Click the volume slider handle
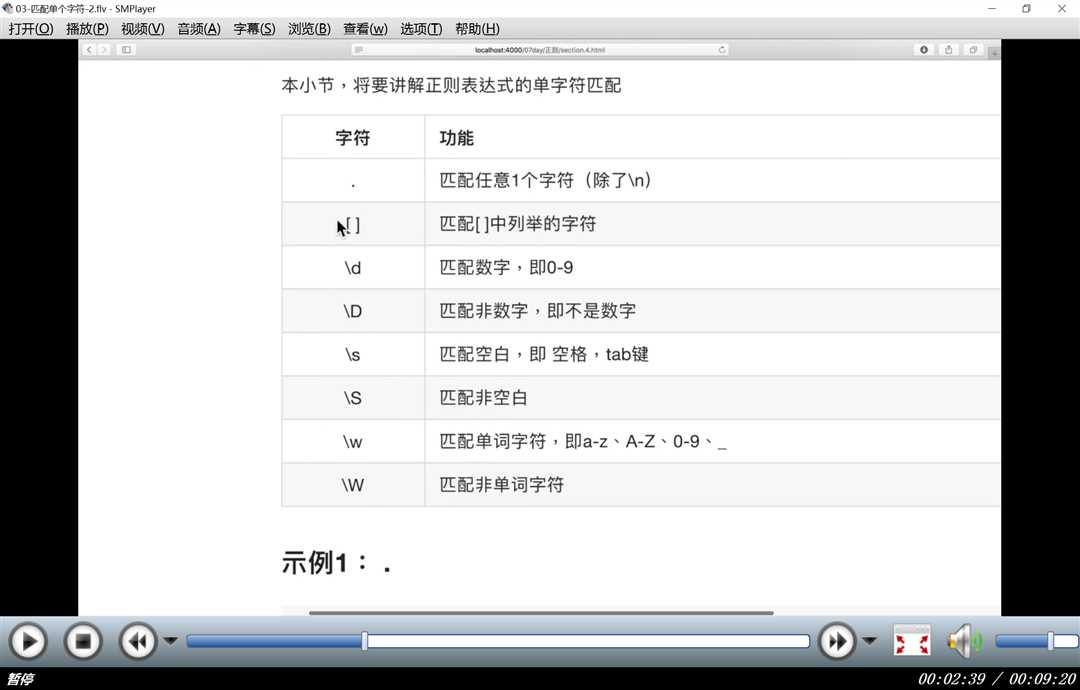This screenshot has width=1080, height=690. pos(1050,641)
